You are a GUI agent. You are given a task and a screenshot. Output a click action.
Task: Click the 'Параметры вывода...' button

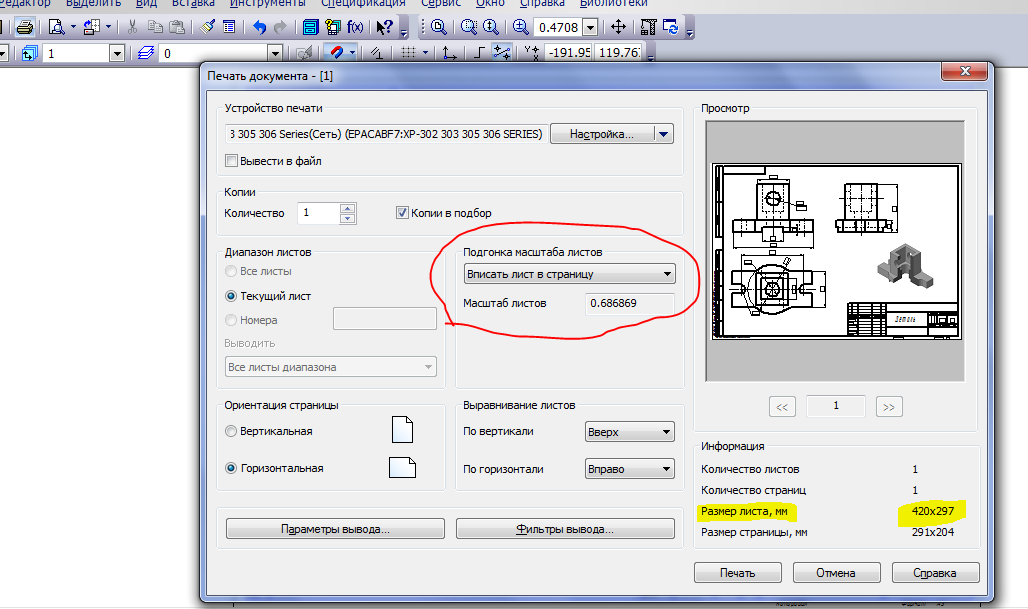coord(335,529)
